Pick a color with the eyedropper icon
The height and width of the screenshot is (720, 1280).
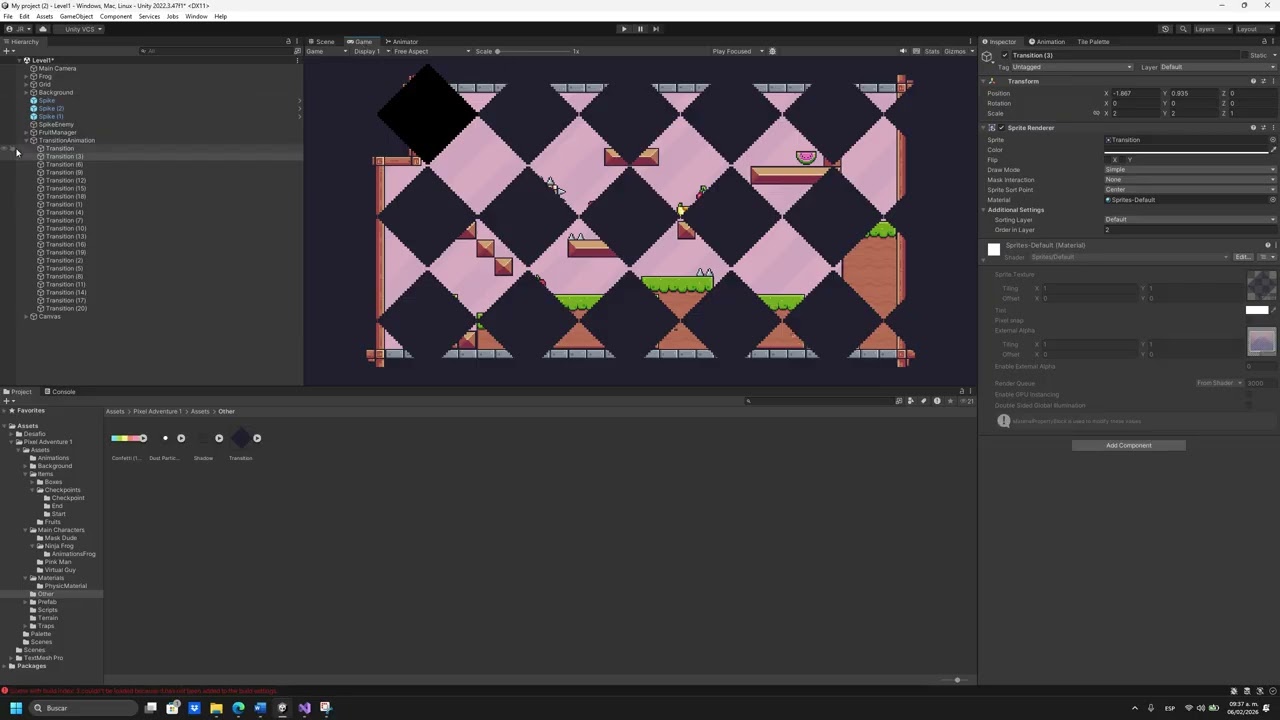(x=1272, y=150)
